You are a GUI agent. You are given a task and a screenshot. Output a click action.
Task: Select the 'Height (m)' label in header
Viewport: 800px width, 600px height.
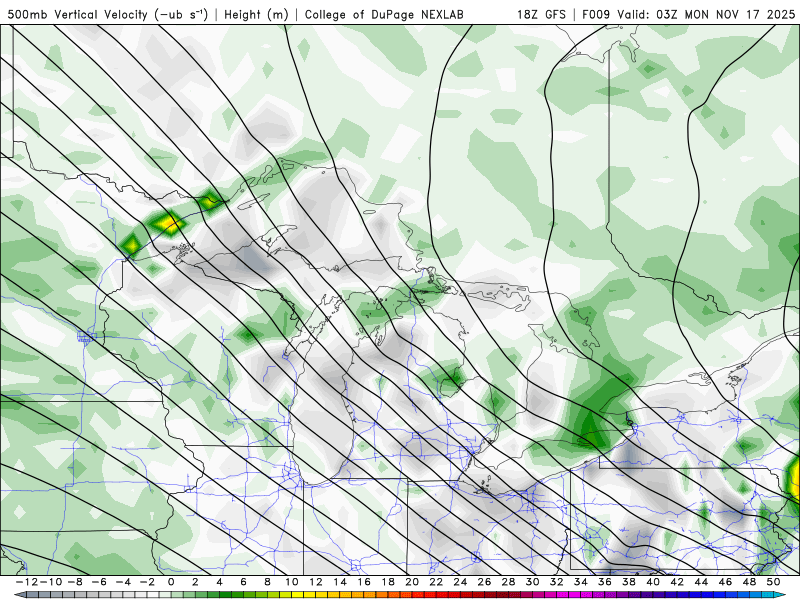256,14
